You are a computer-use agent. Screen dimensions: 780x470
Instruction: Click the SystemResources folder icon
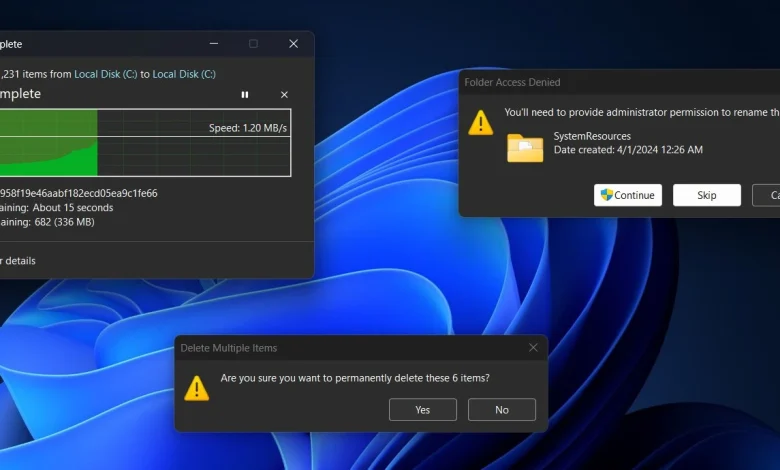click(525, 148)
